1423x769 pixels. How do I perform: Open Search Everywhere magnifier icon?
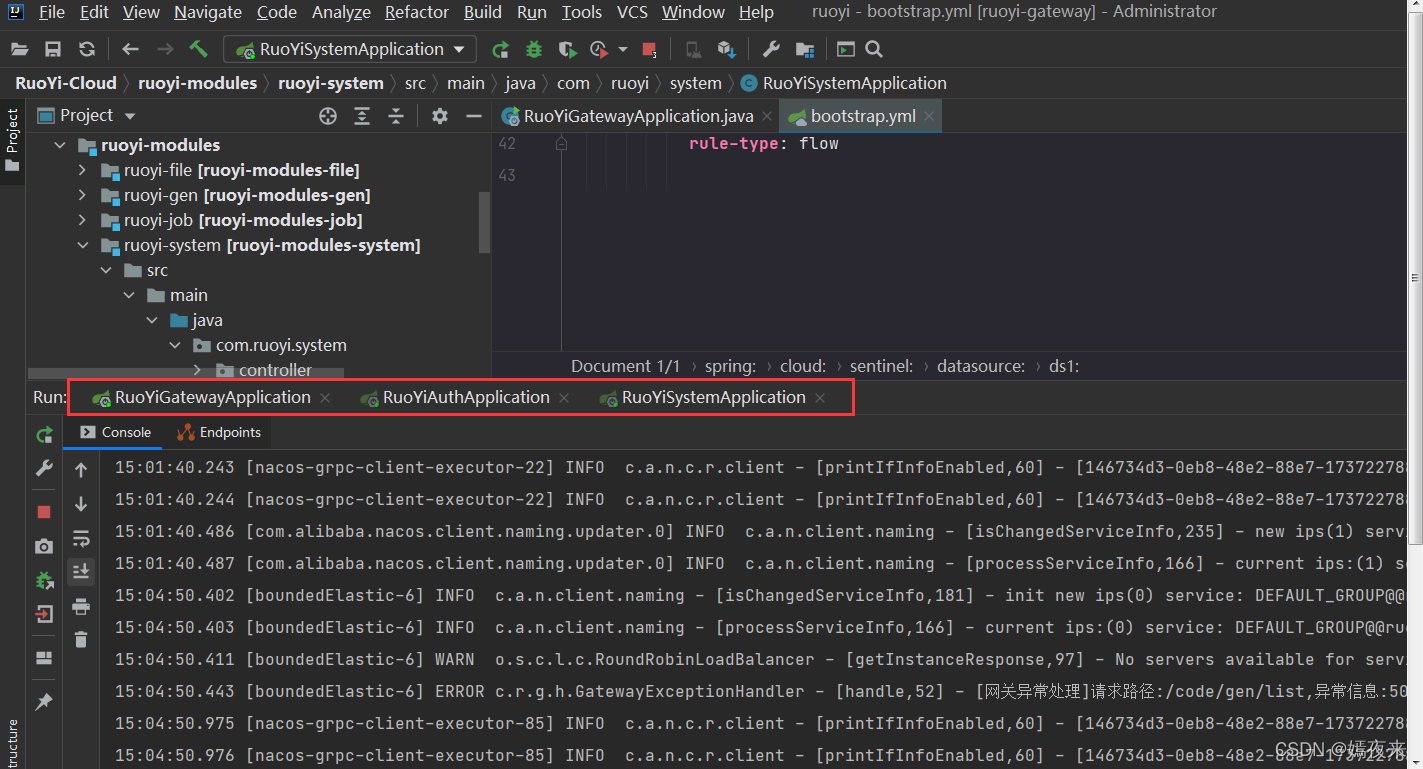point(874,49)
